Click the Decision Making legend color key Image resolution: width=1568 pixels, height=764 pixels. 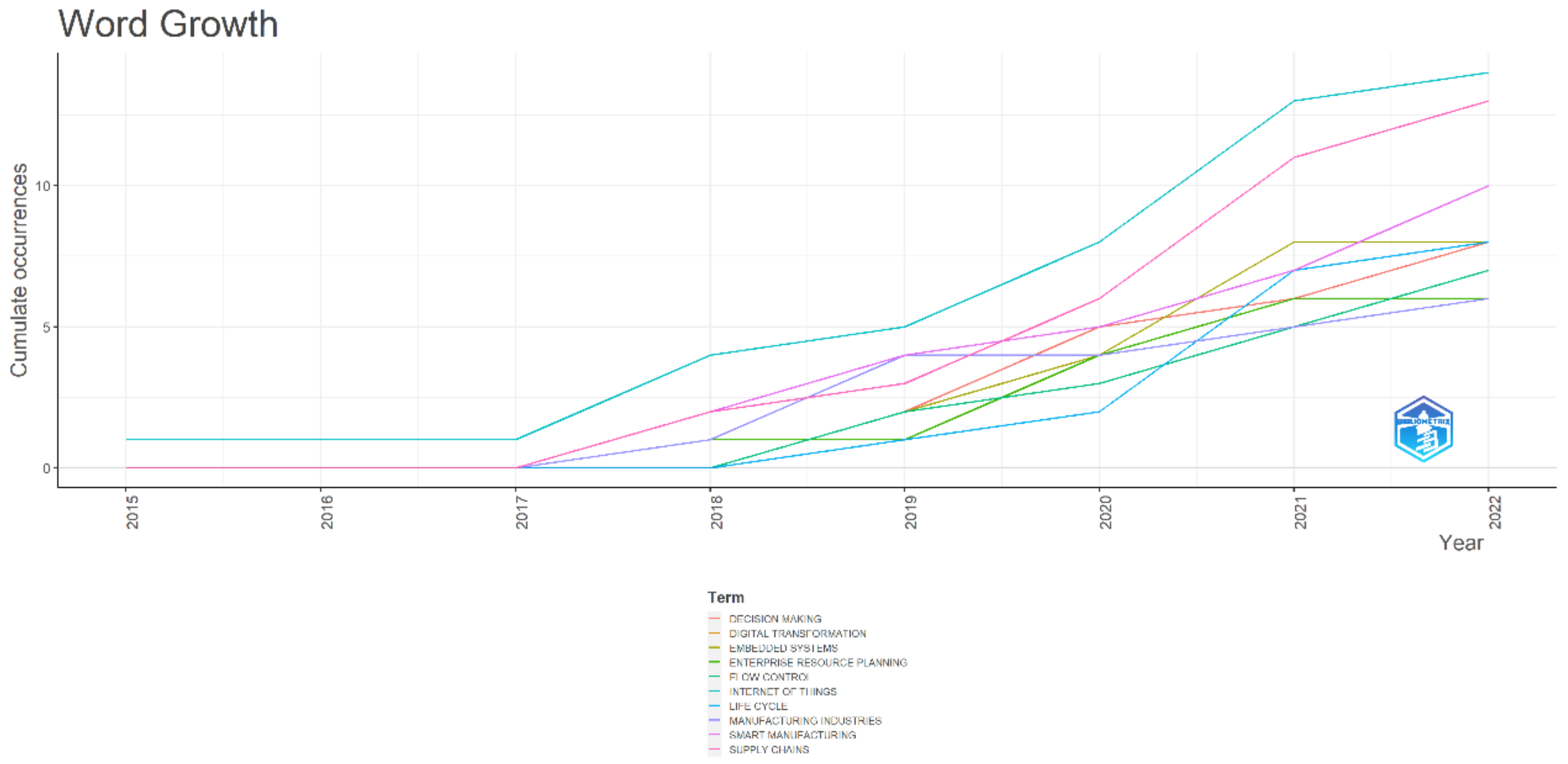coord(714,619)
